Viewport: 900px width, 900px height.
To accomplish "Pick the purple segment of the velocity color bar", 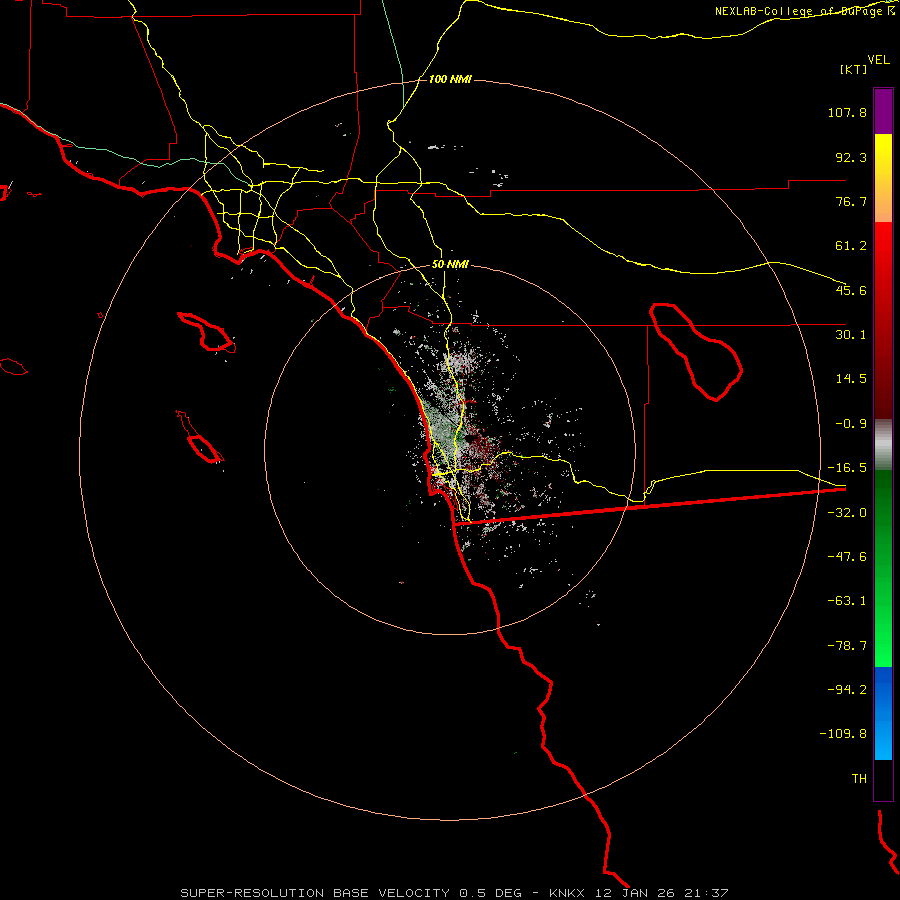I will coord(883,112).
